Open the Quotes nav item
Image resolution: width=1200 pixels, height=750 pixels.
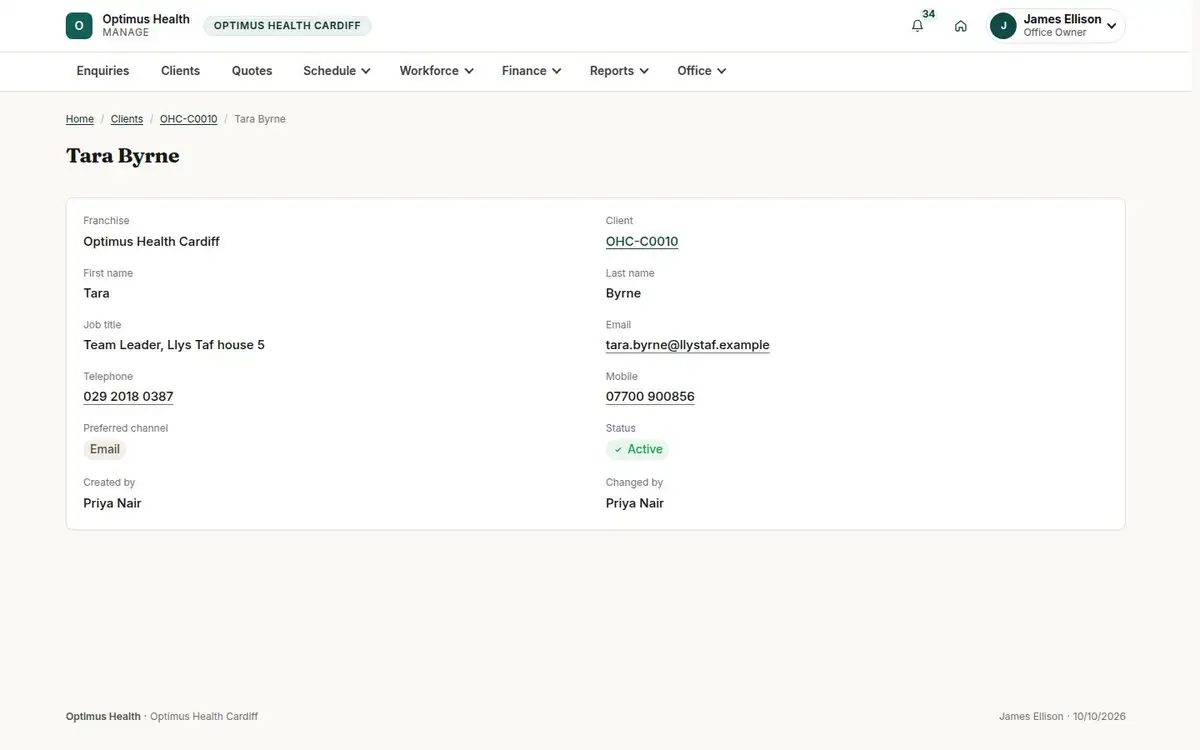click(252, 71)
